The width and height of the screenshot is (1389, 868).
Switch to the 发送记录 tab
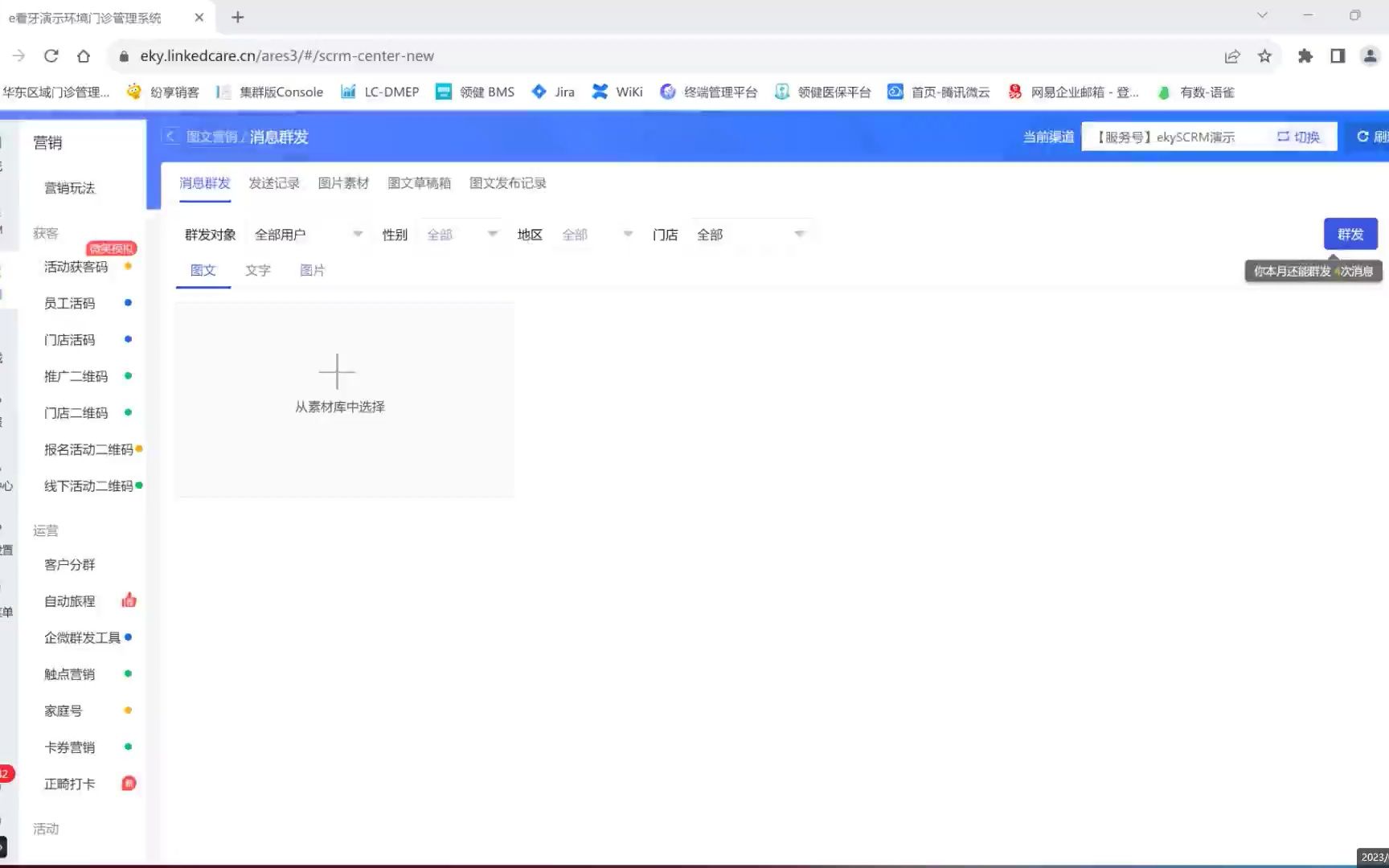click(x=274, y=183)
